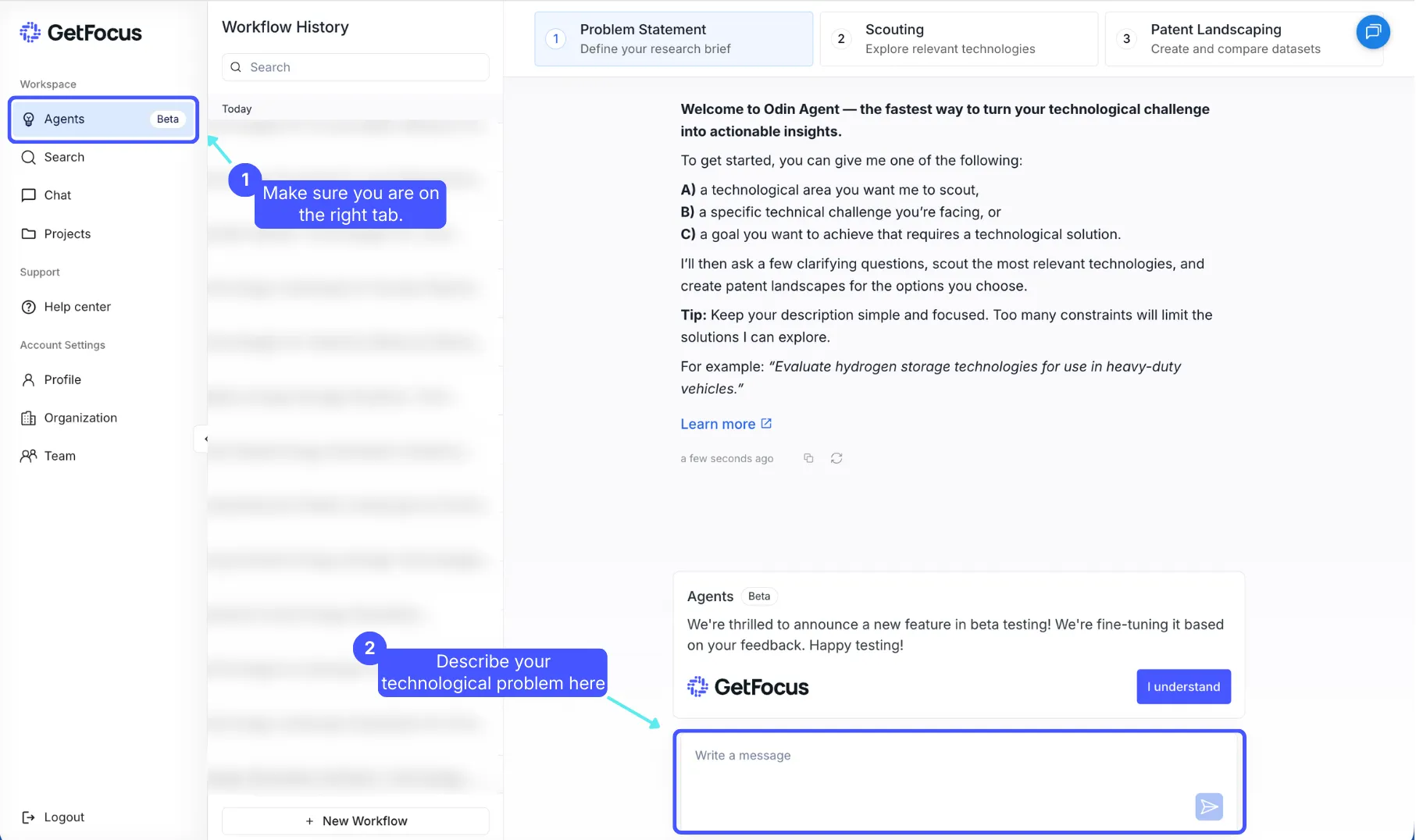The image size is (1416, 840).
Task: Open the blue chat bubble icon
Action: [x=1372, y=32]
